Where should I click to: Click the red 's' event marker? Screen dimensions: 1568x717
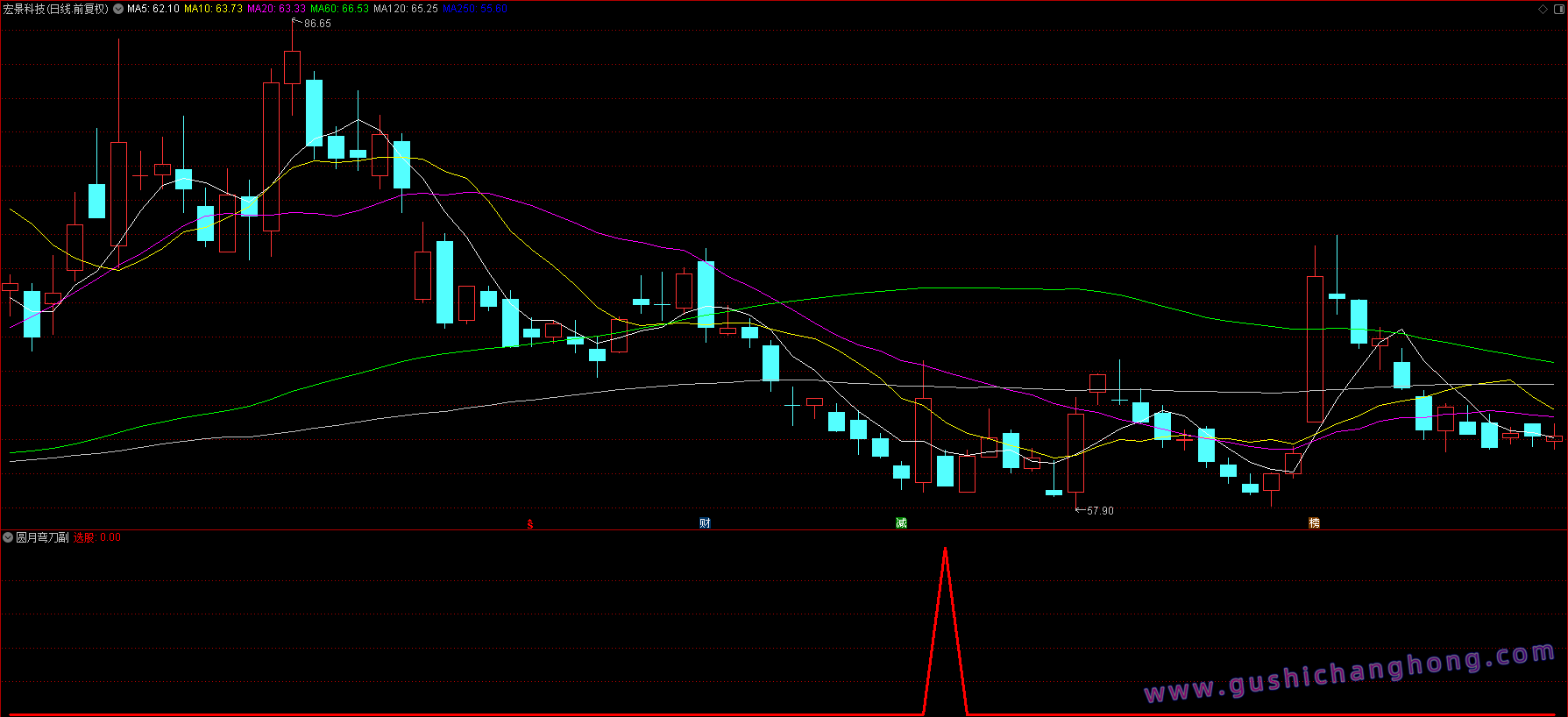(x=529, y=524)
